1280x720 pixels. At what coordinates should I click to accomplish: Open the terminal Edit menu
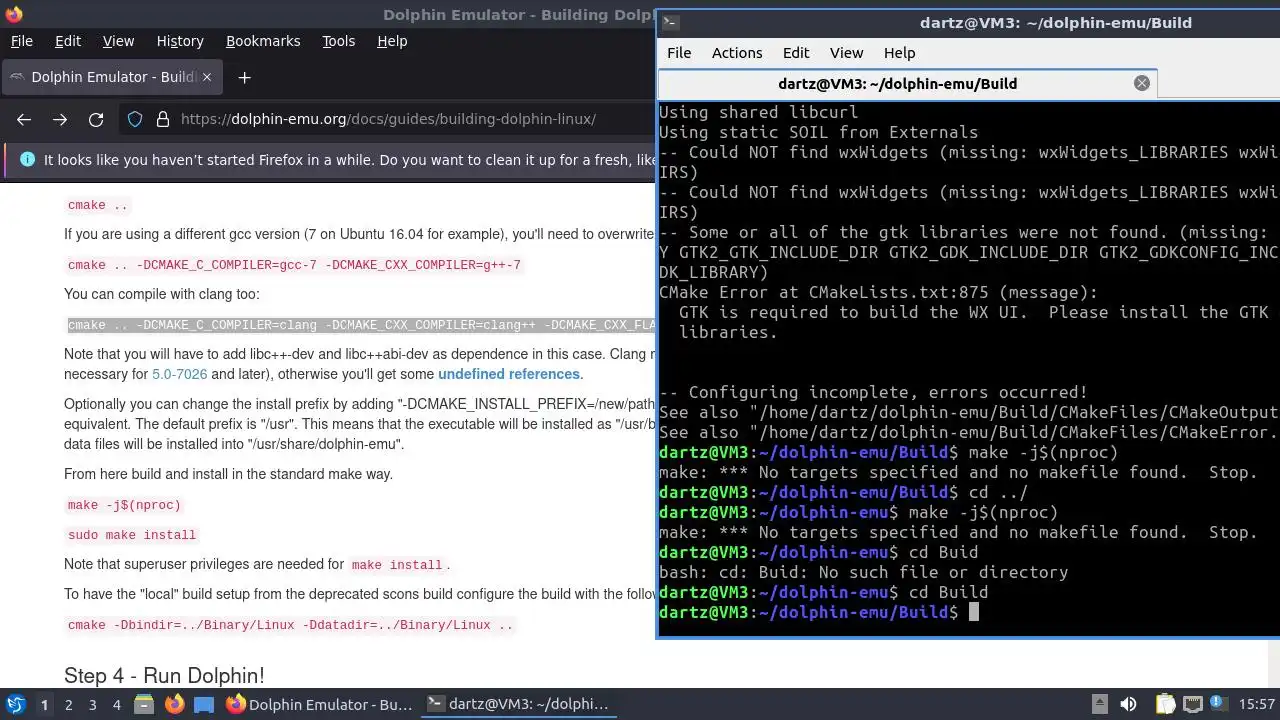pos(796,53)
